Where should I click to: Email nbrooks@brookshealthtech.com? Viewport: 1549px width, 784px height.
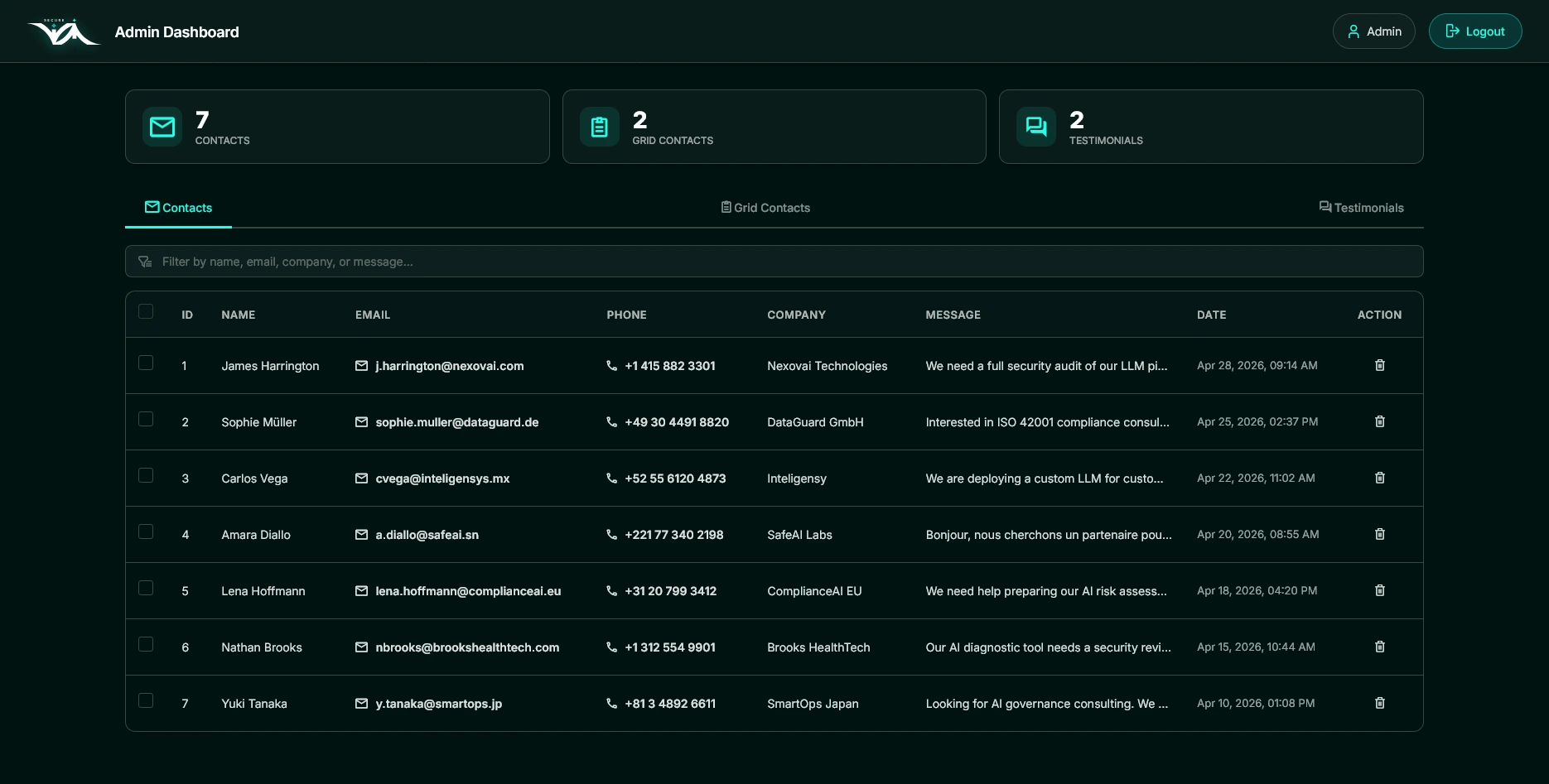(467, 647)
